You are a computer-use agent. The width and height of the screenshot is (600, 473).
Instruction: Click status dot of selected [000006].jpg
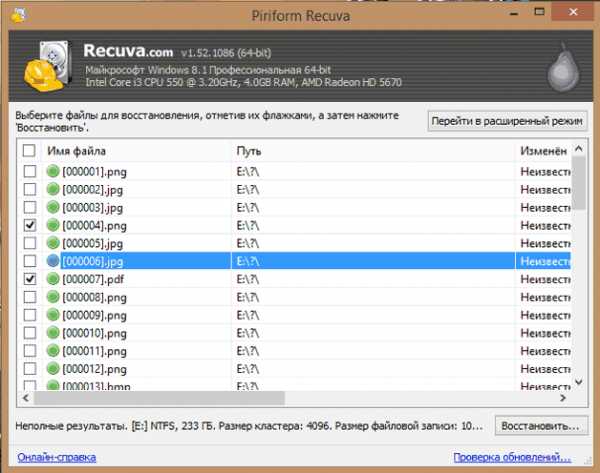point(53,261)
